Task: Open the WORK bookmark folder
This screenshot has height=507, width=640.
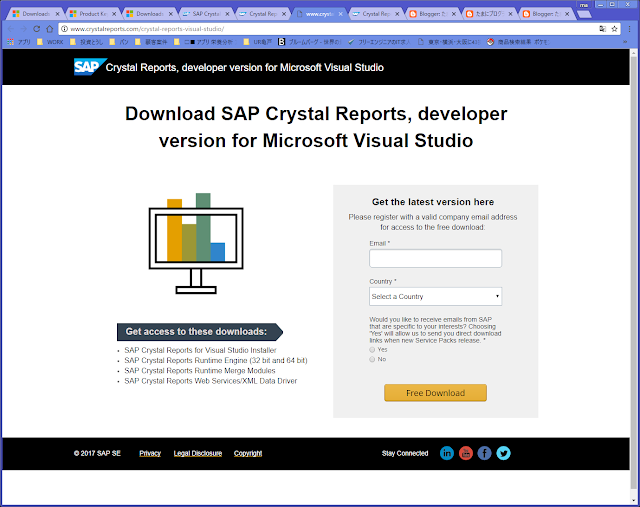Action: (50, 42)
